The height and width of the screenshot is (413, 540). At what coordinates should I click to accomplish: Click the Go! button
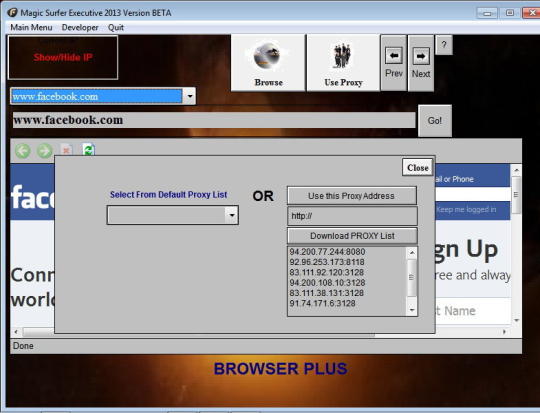(435, 121)
